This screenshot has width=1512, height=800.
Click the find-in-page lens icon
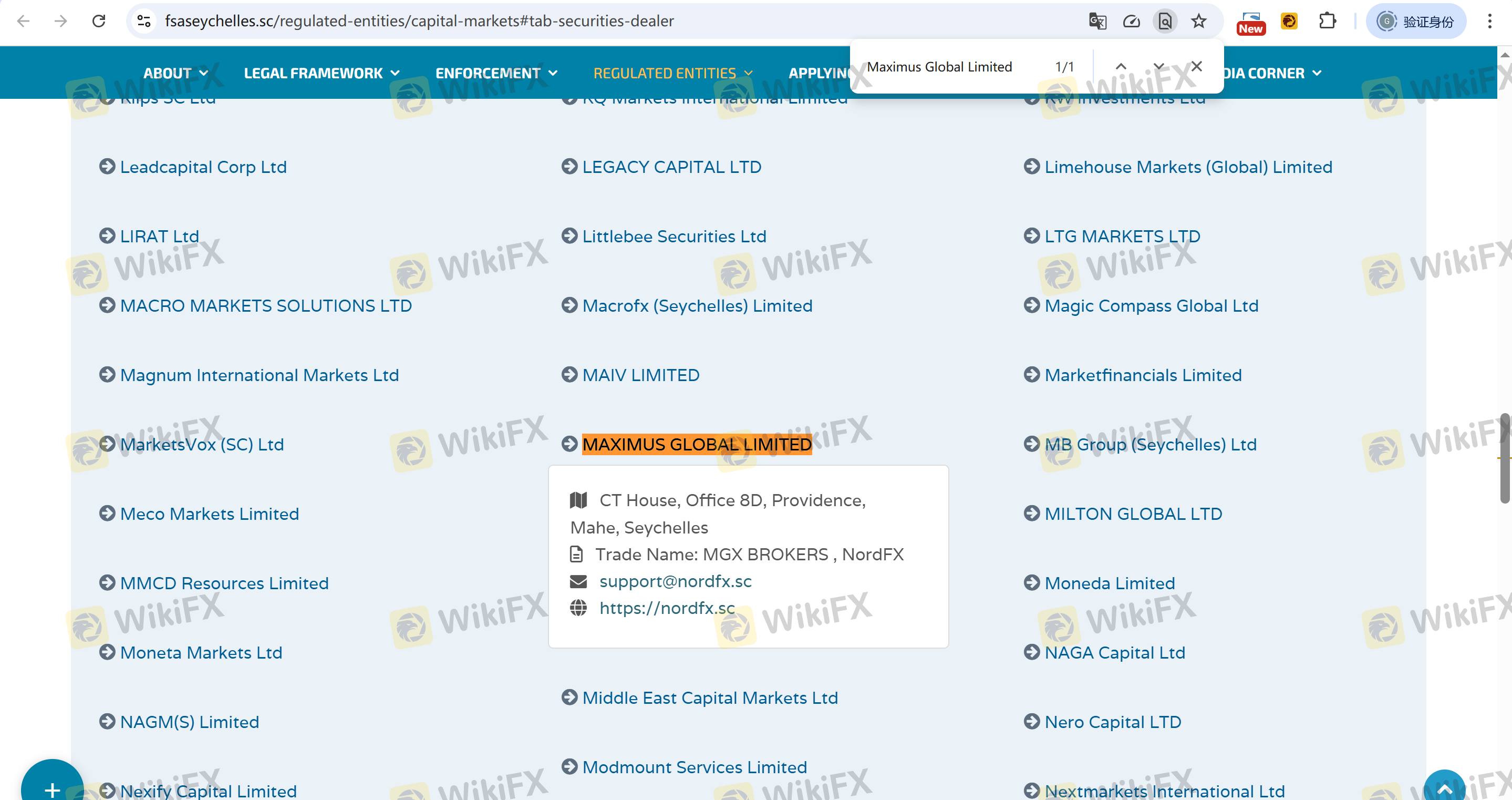tap(1165, 21)
